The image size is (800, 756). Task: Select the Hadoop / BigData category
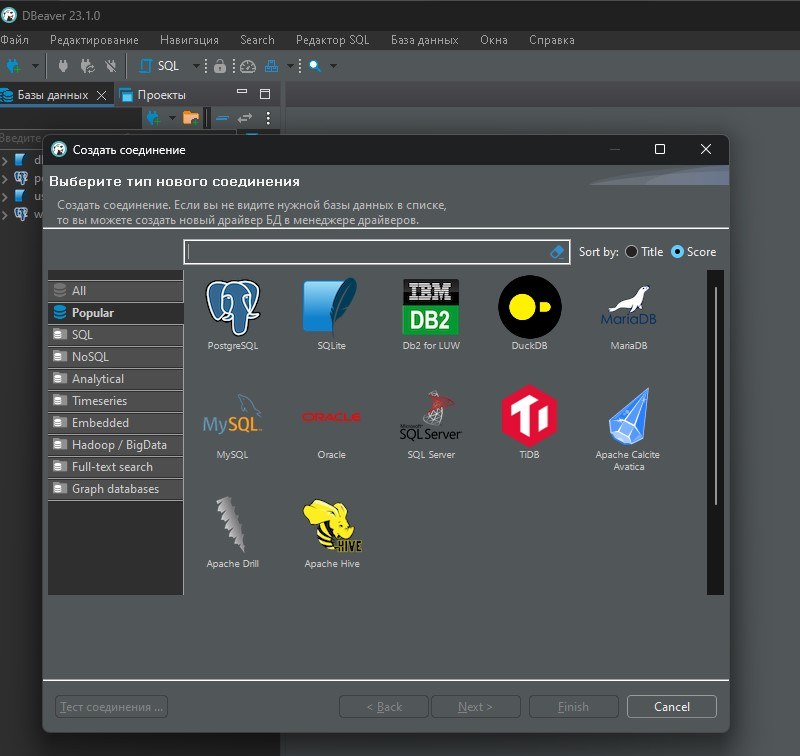(x=115, y=445)
